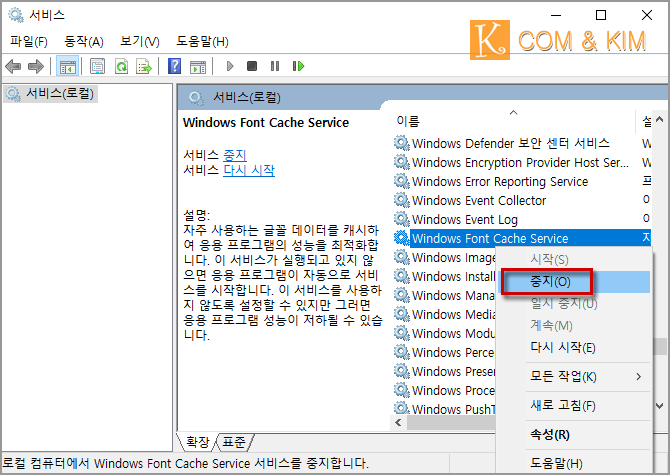This screenshot has width=670, height=475.
Task: Open the Help toolbar icon
Action: click(x=174, y=66)
